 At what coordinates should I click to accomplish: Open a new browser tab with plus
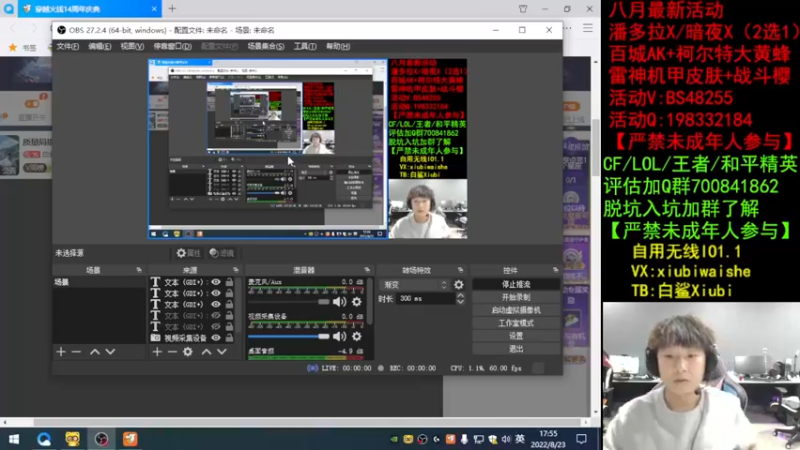point(172,9)
